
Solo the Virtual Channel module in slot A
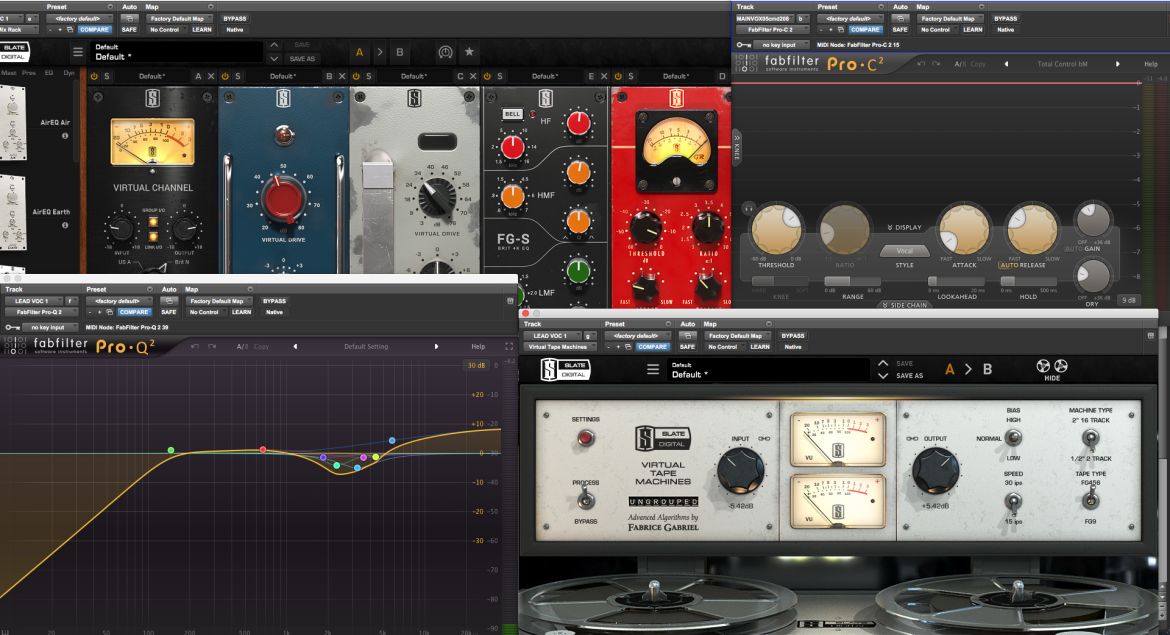click(107, 76)
